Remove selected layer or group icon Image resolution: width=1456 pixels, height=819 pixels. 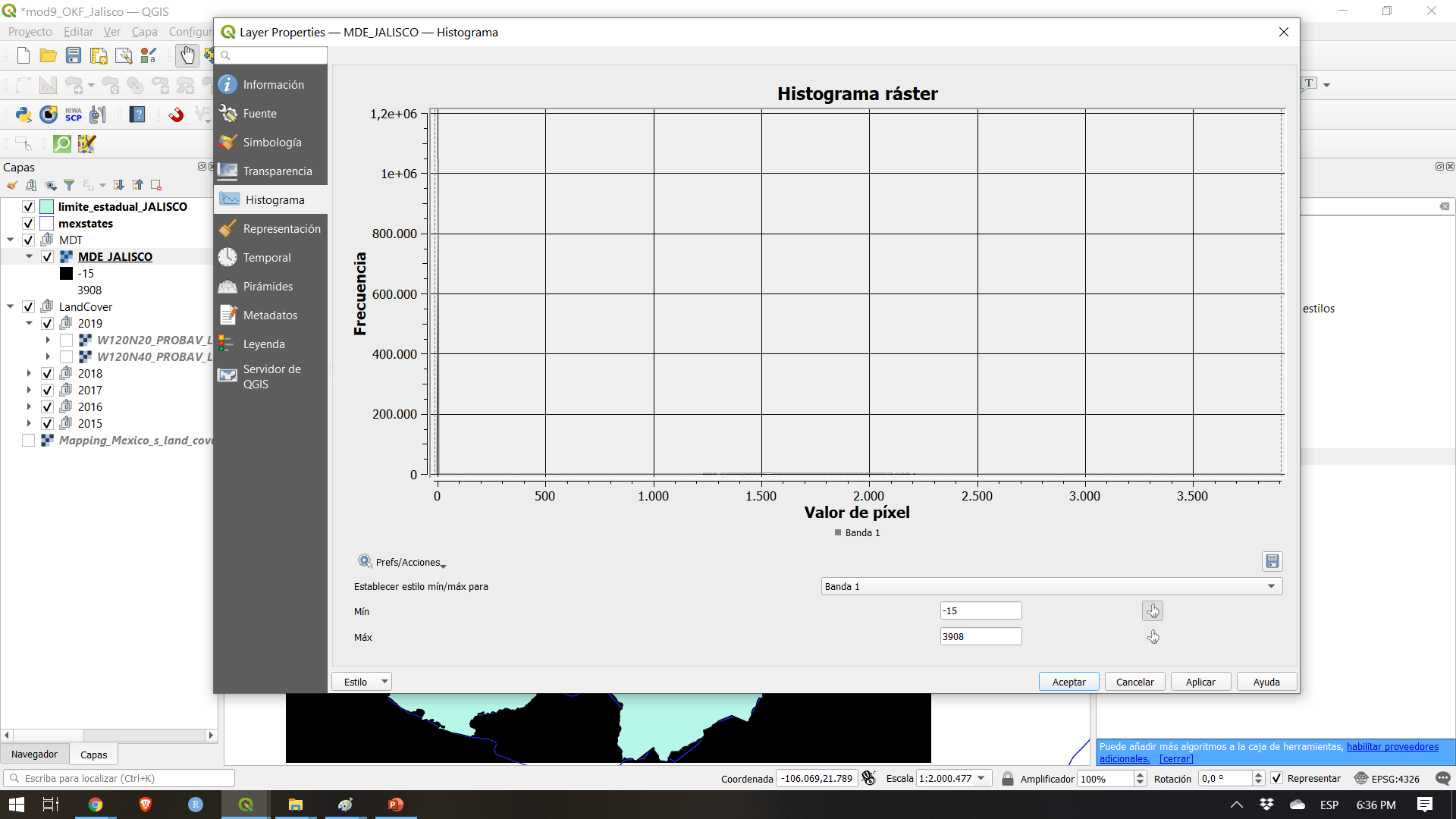click(156, 185)
